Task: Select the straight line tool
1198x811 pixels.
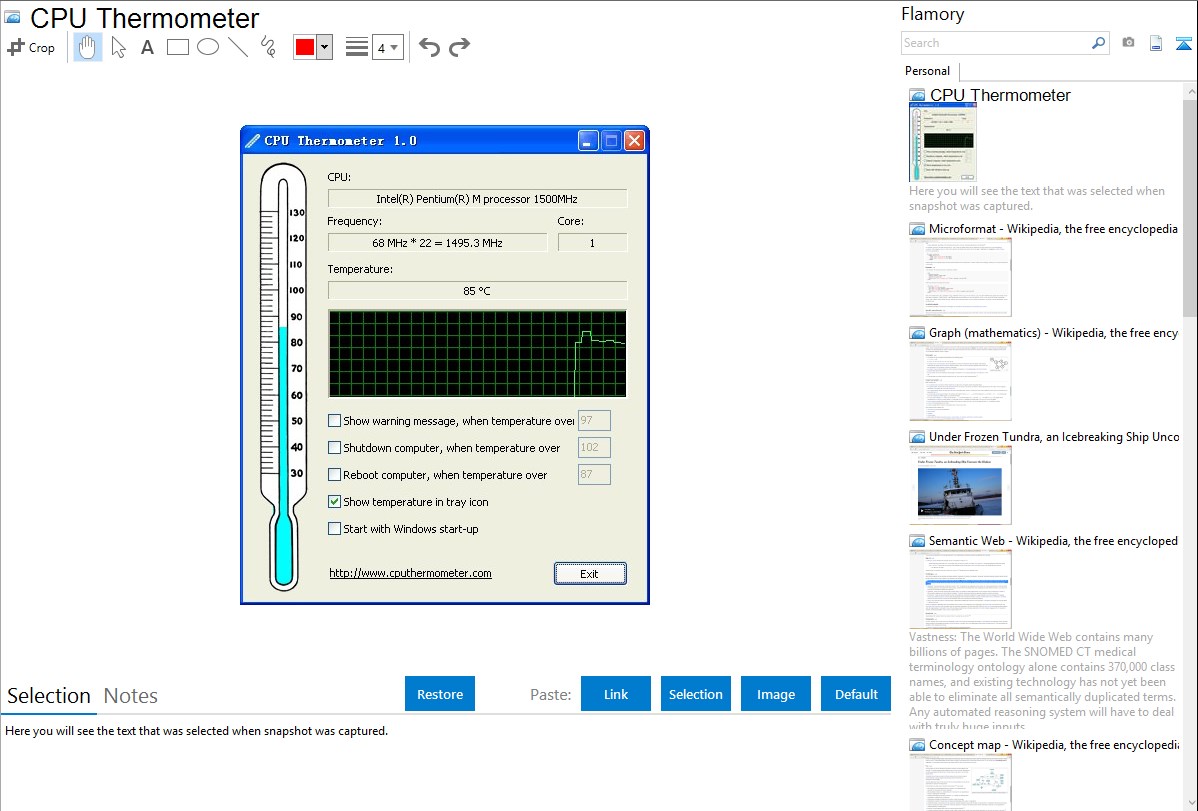Action: [x=237, y=47]
